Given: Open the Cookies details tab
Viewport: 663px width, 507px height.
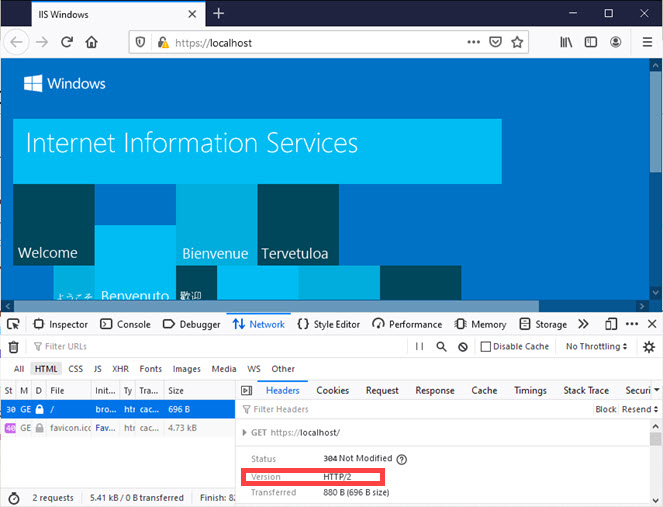Looking at the screenshot, I should (332, 390).
